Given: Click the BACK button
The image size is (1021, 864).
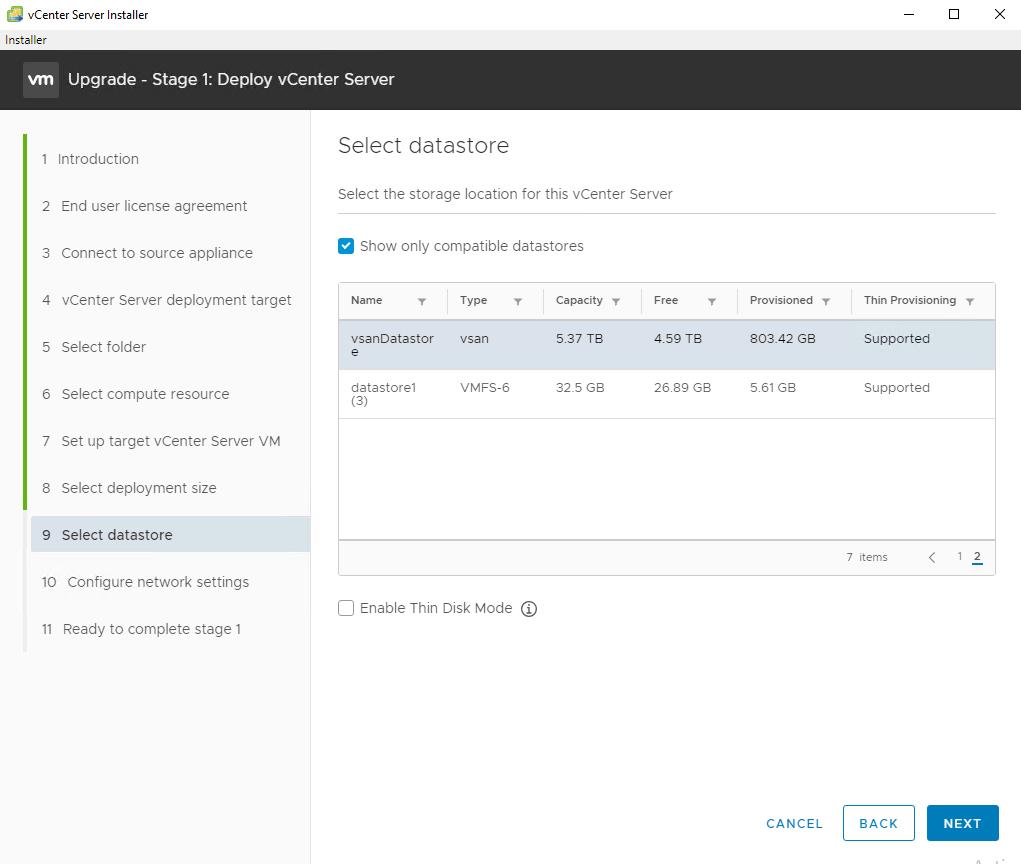Looking at the screenshot, I should 878,823.
